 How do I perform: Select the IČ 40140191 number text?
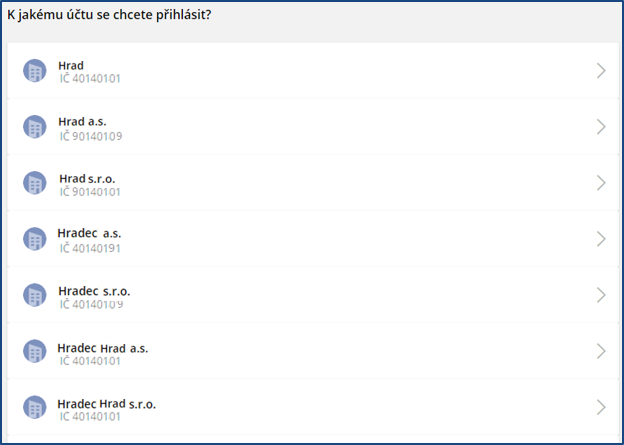(x=90, y=248)
